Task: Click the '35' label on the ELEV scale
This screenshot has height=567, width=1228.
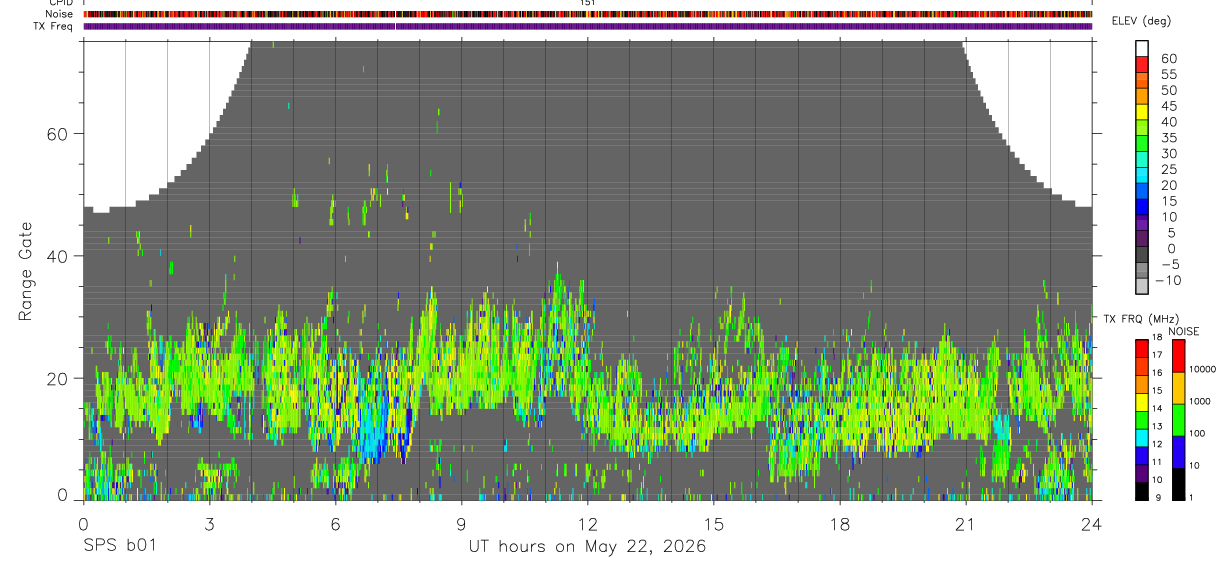Action: point(1169,138)
